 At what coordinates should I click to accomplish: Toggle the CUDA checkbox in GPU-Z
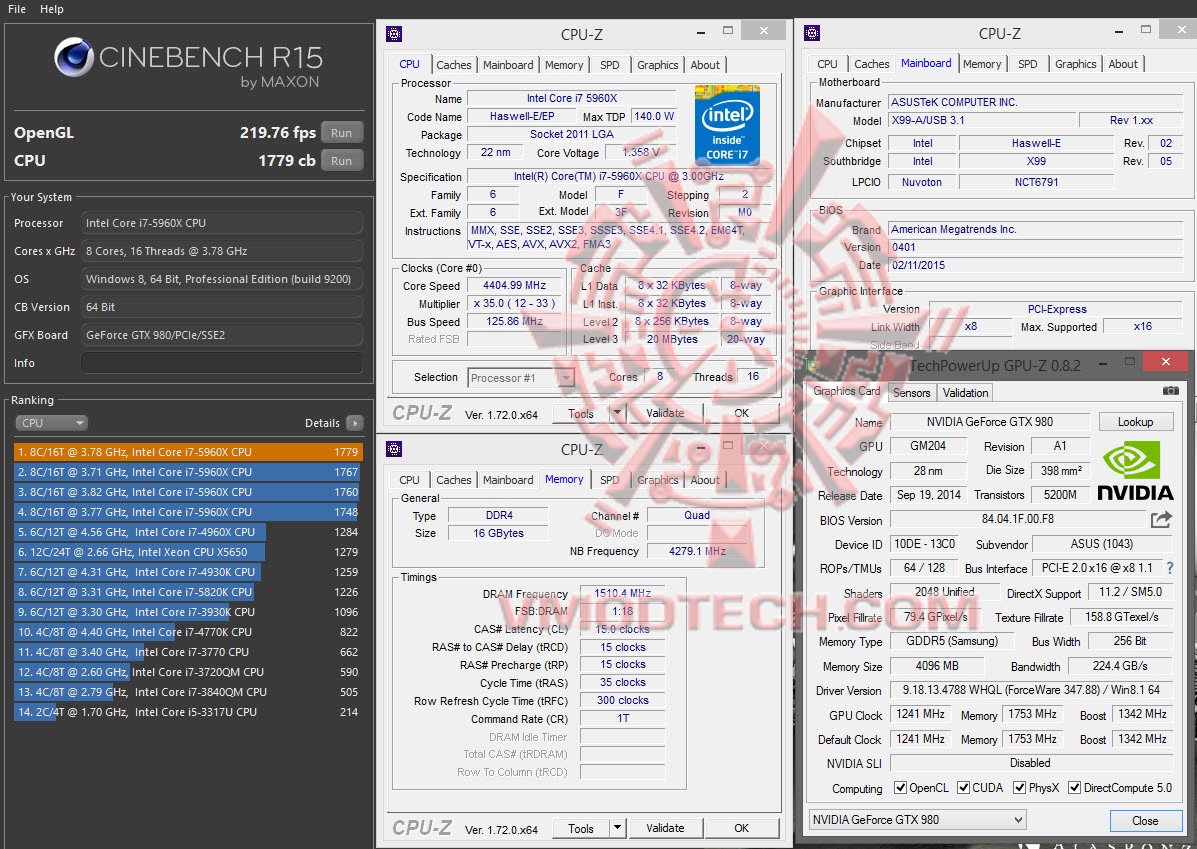(963, 787)
